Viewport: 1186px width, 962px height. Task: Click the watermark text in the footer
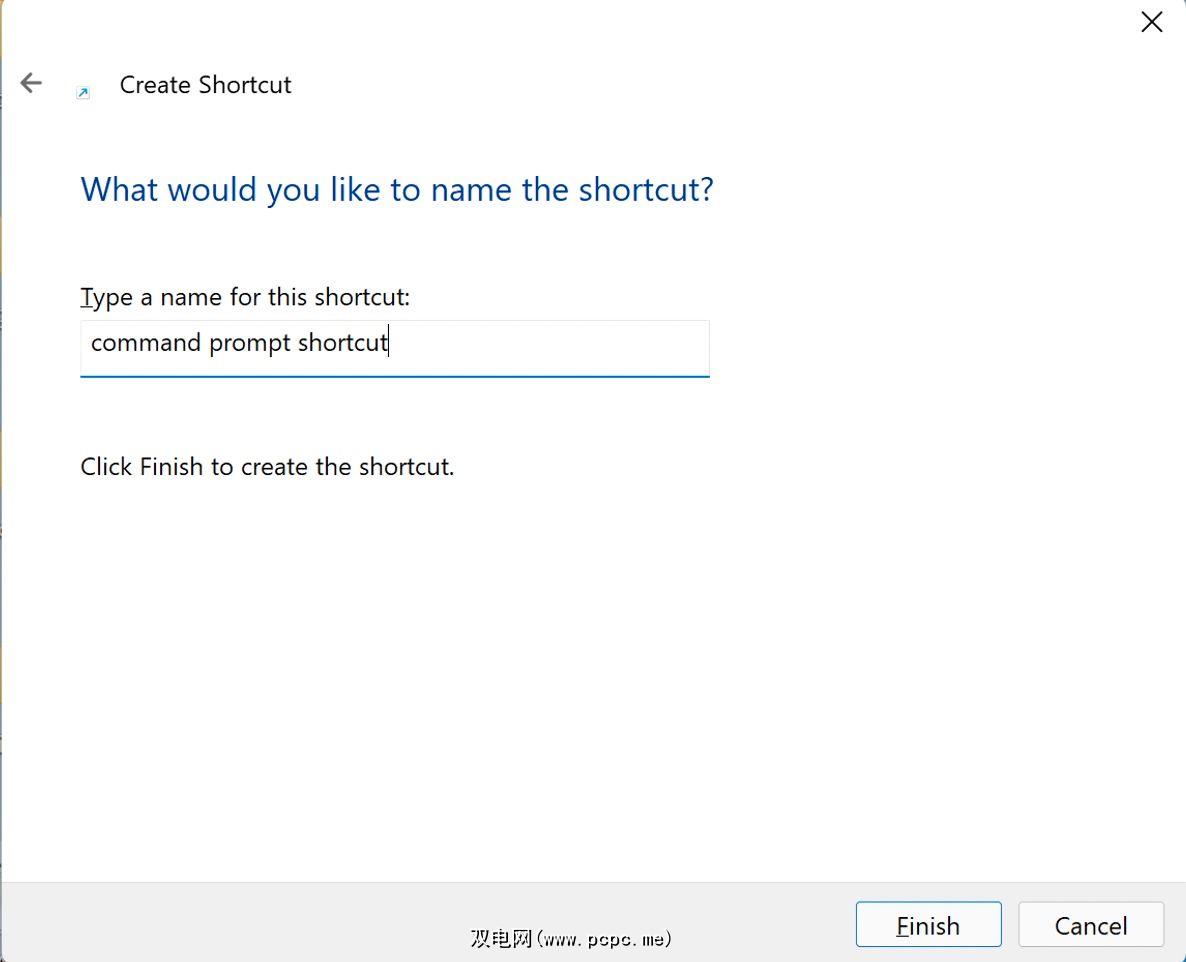[x=570, y=938]
